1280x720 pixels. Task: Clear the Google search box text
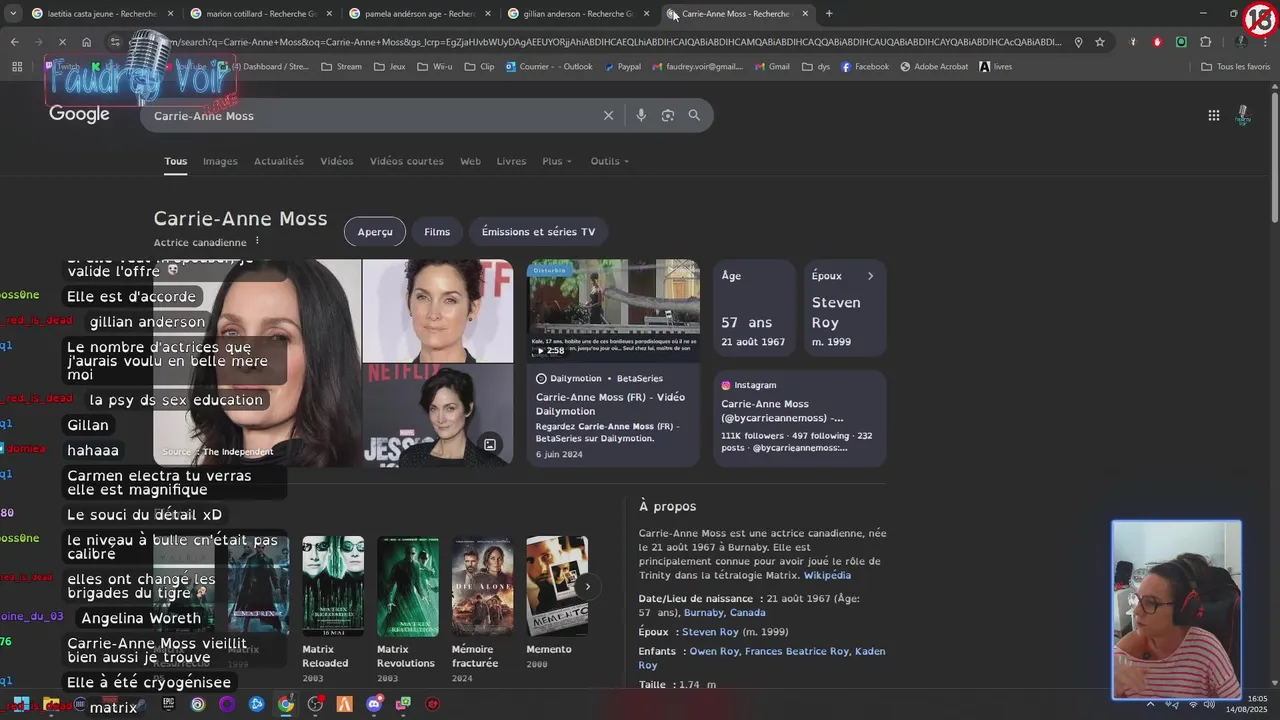(x=608, y=115)
